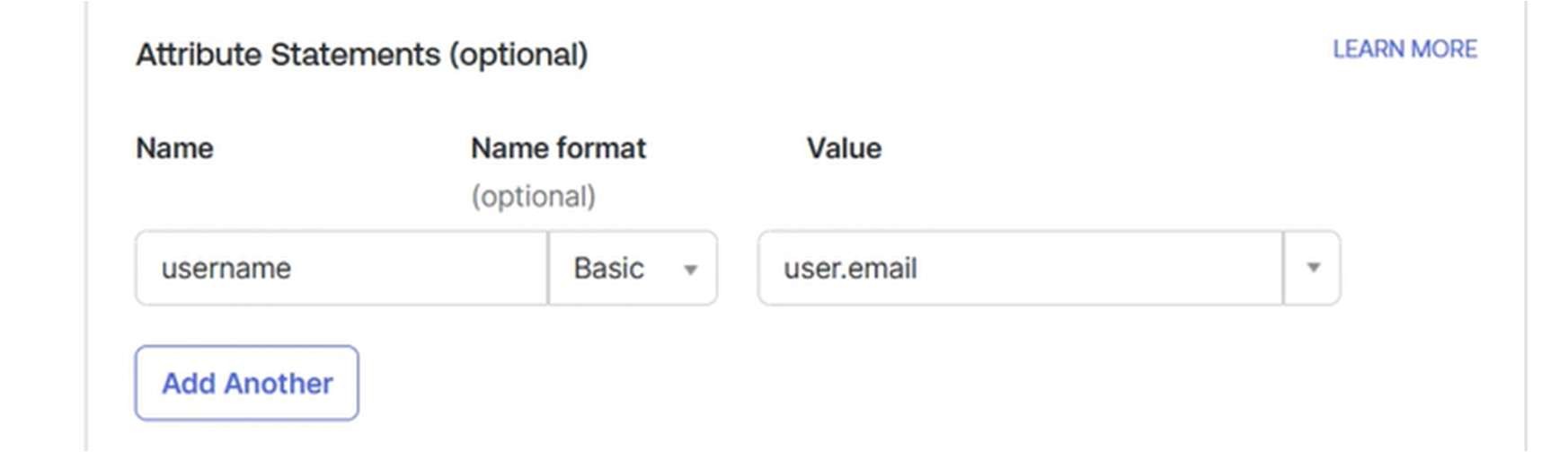Click the (optional) hint under Name format
Viewport: 1568px width, 452px height.
tap(533, 197)
